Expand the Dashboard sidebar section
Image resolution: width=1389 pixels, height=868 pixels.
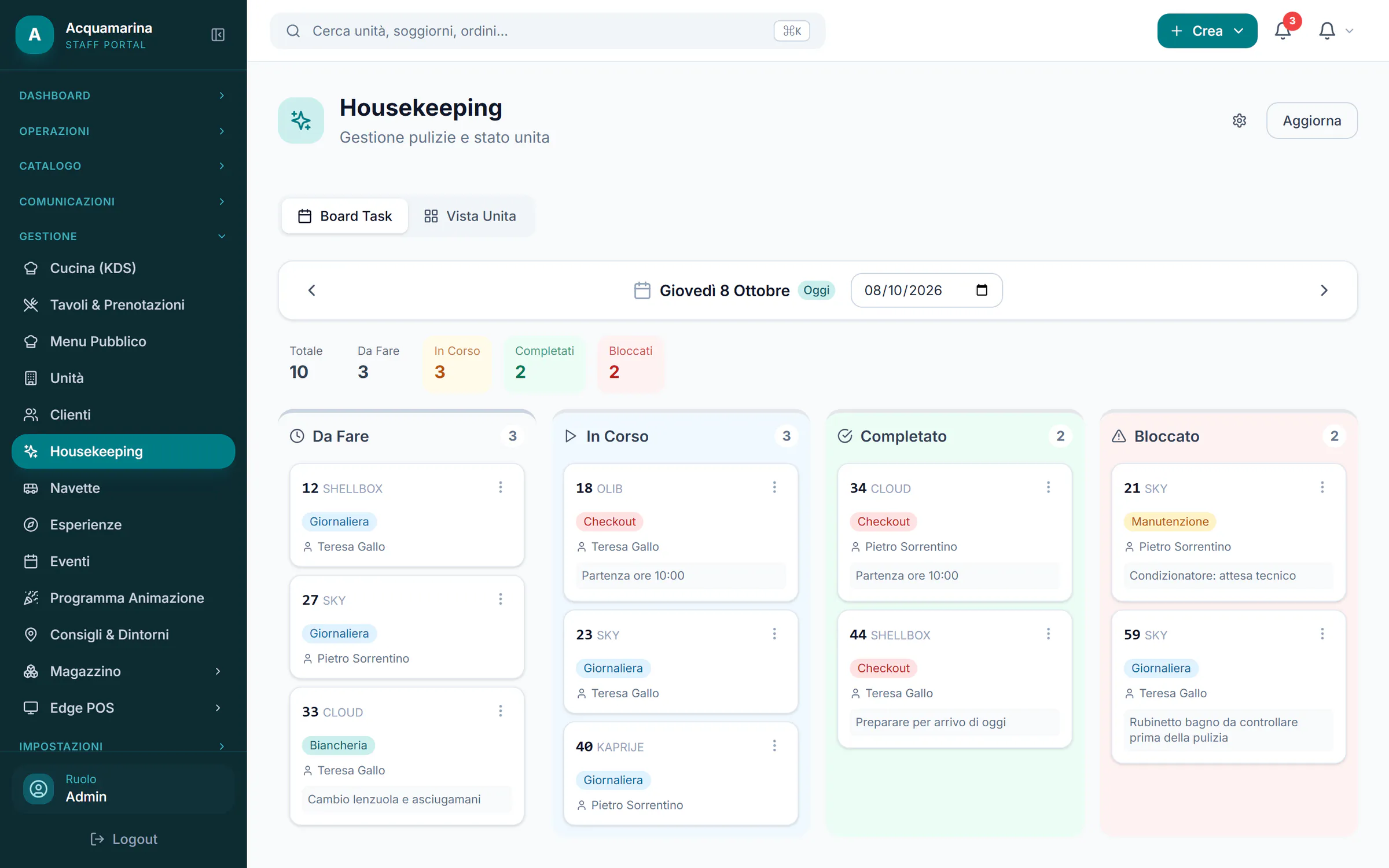(x=123, y=95)
